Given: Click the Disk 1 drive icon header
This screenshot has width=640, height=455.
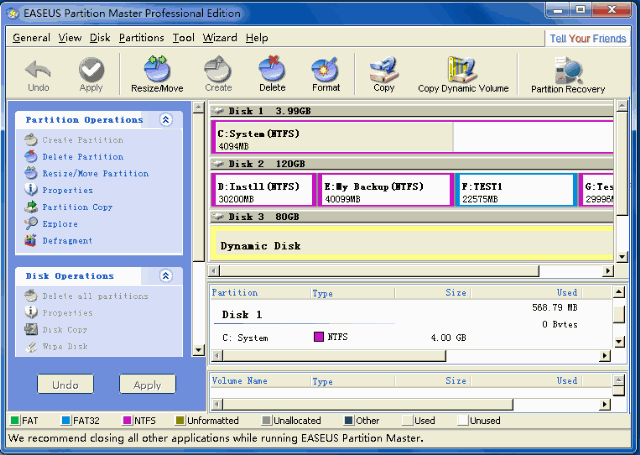Looking at the screenshot, I should pos(219,111).
